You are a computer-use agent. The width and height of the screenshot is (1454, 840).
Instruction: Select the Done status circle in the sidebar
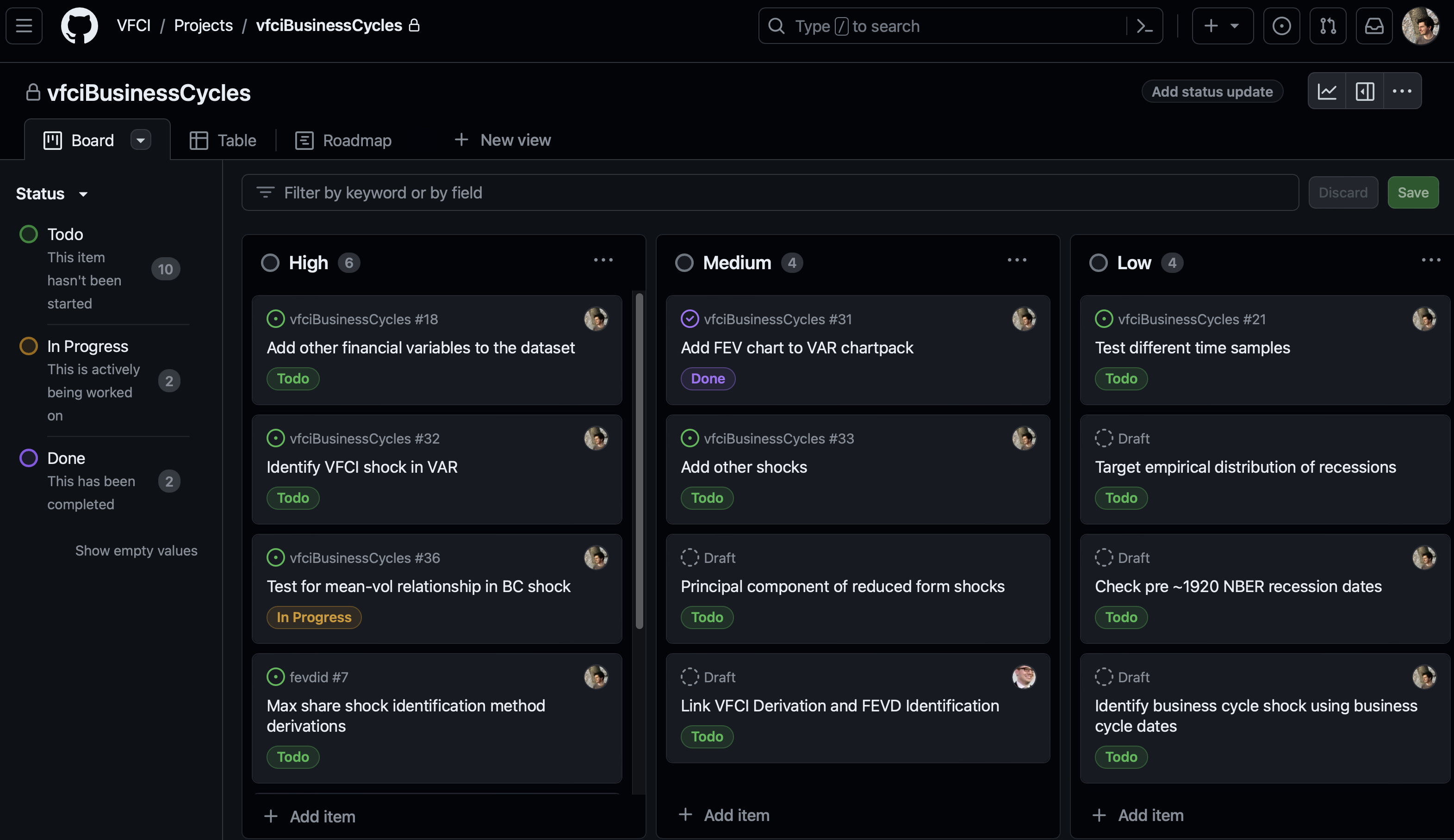pyautogui.click(x=28, y=458)
